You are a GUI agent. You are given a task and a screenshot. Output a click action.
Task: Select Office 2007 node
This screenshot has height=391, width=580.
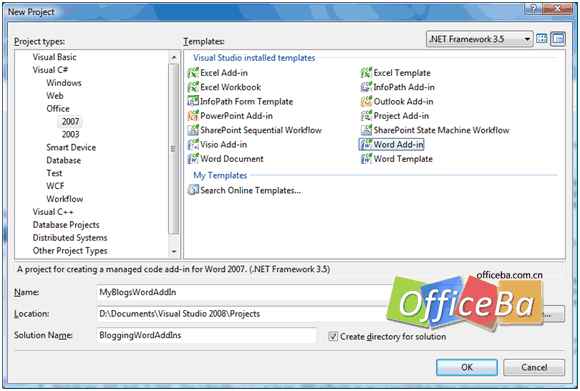[x=70, y=121]
